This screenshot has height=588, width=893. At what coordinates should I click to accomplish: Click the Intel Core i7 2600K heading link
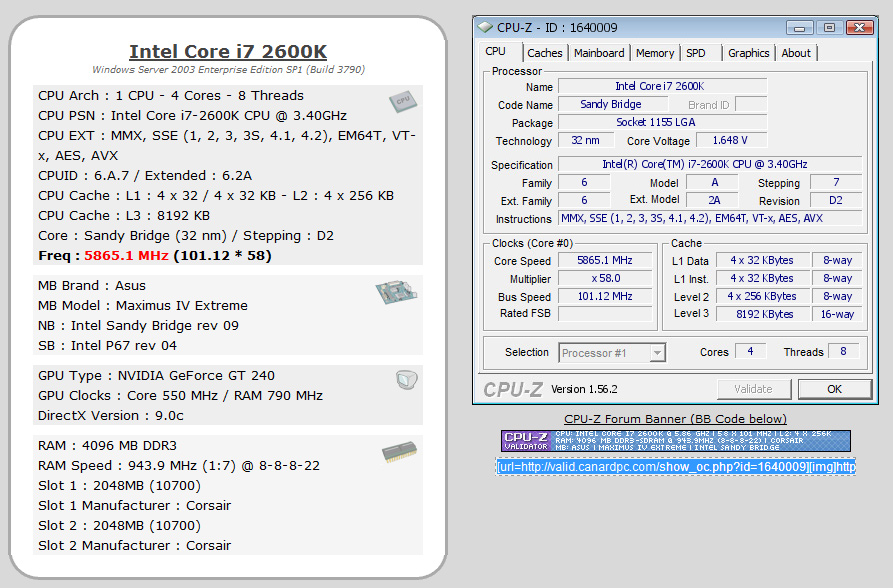(228, 52)
